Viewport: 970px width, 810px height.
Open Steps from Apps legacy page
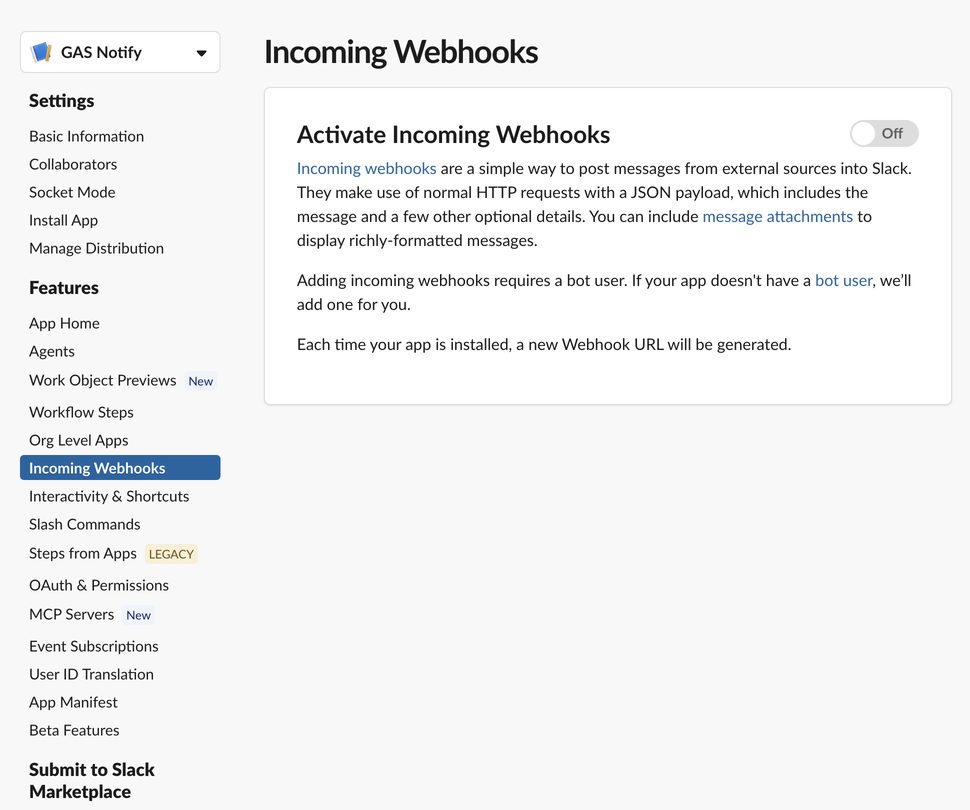click(83, 553)
